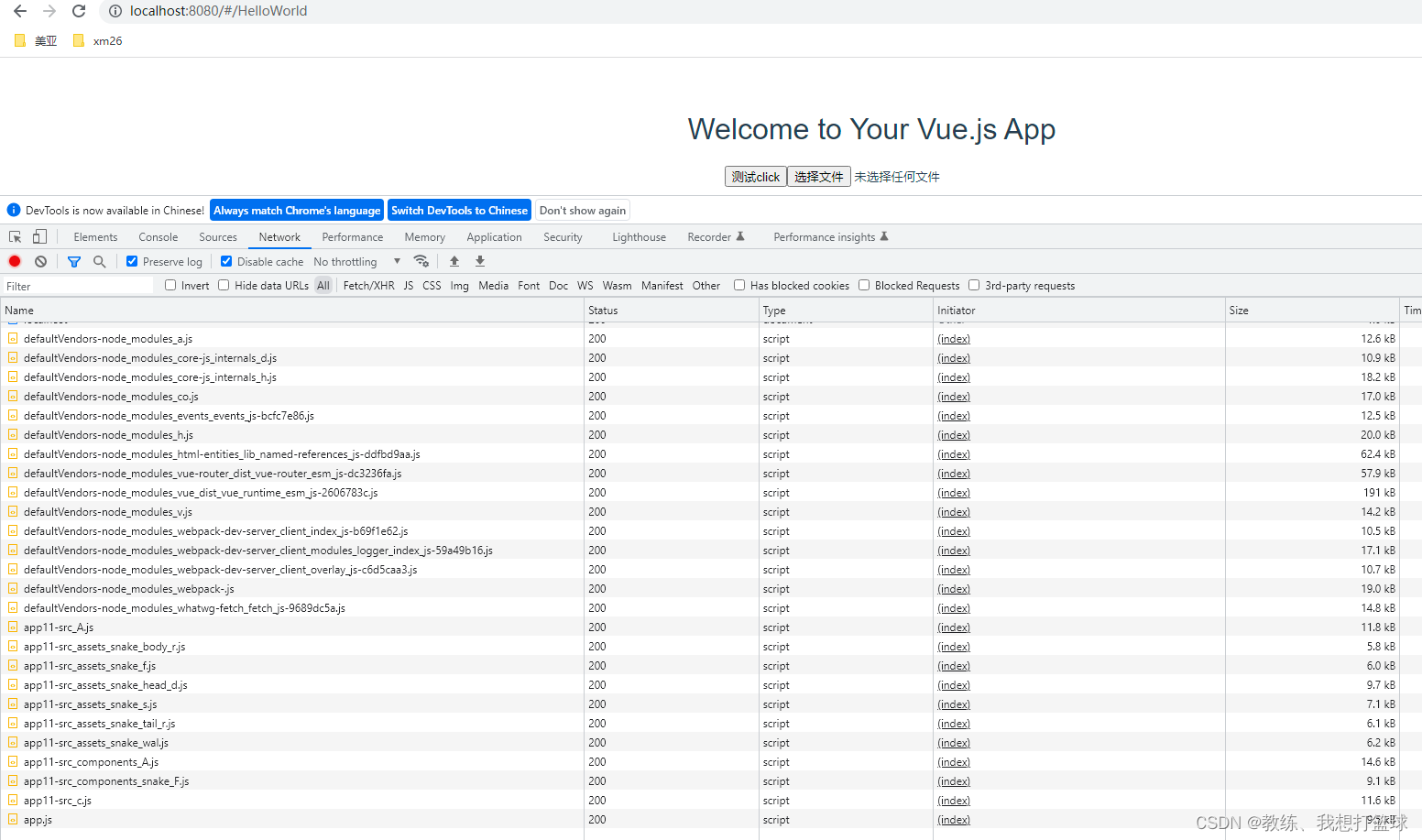Enable the Invert filter checkbox

point(170,285)
